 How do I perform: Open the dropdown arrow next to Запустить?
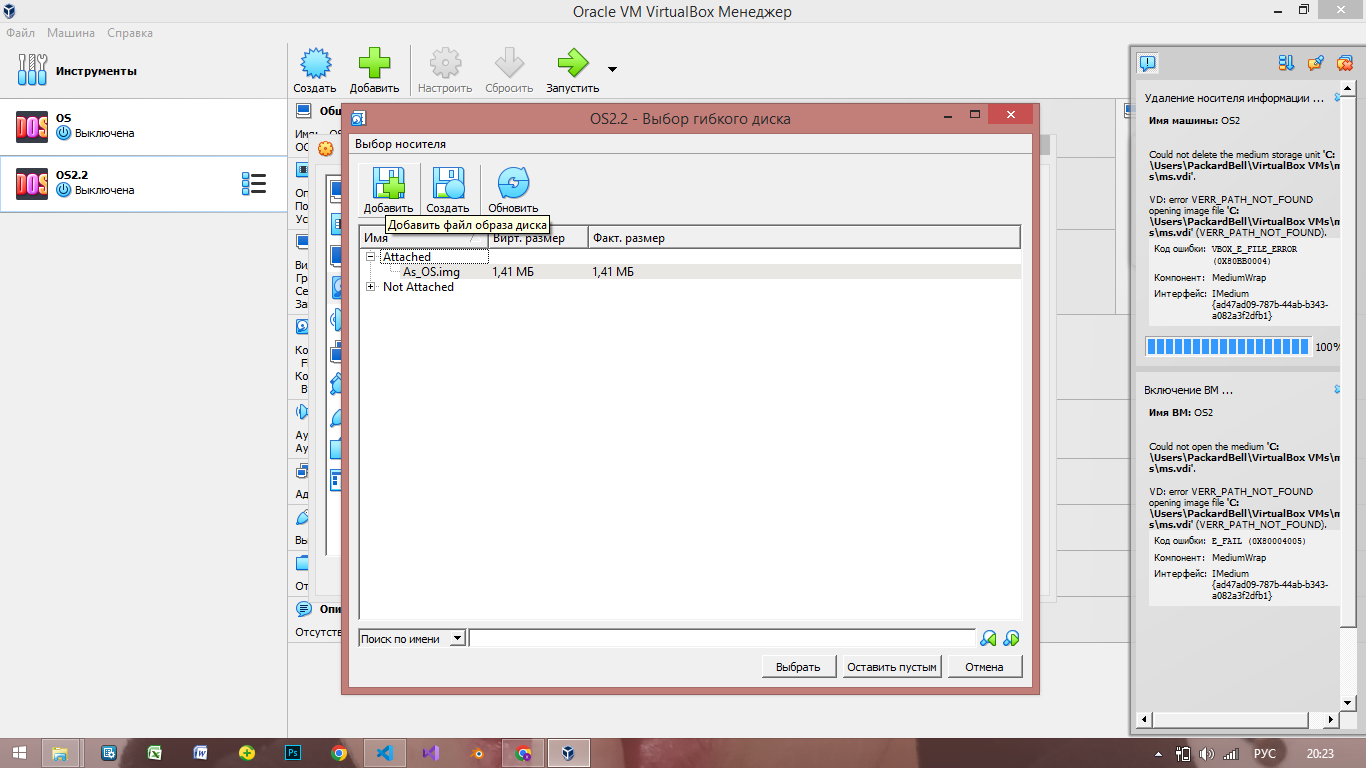[x=612, y=69]
